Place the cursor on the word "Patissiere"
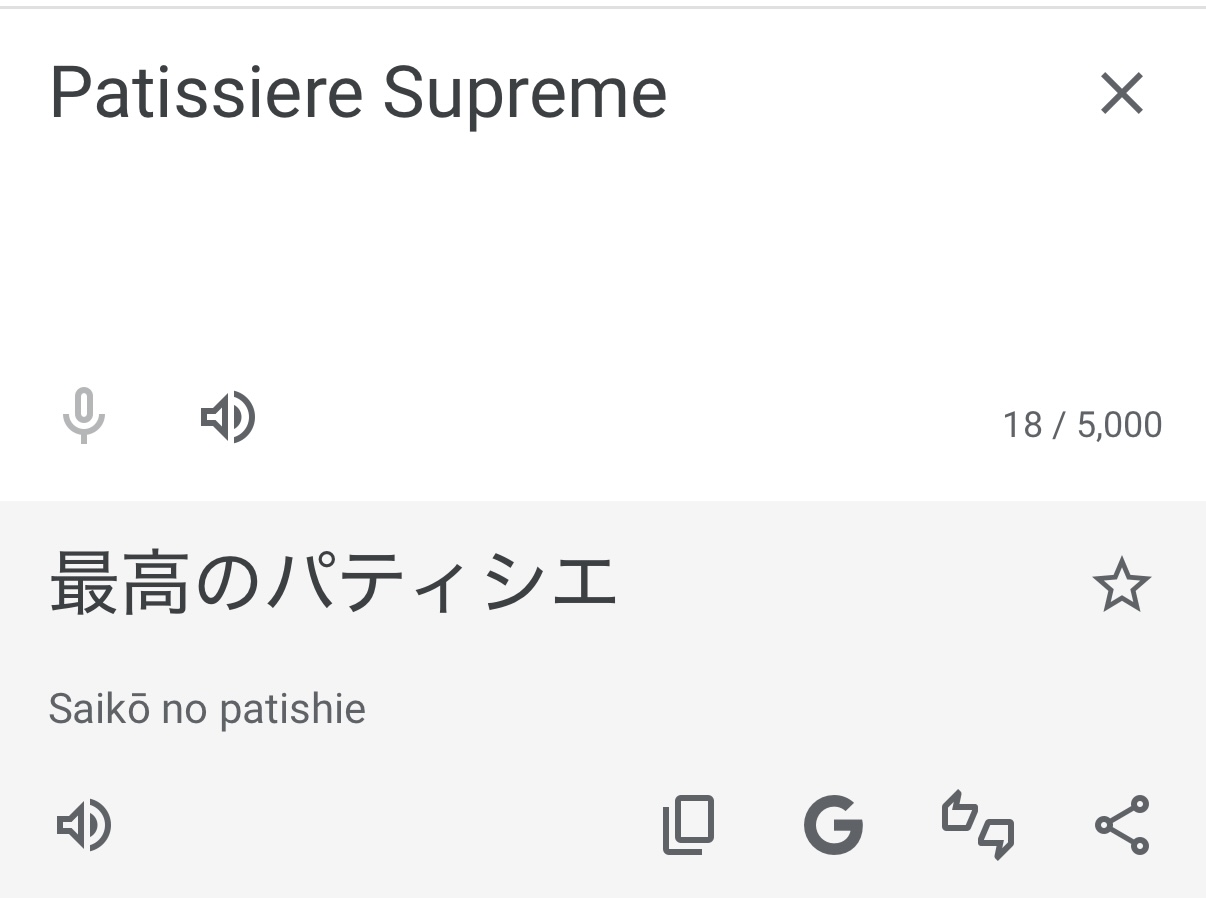Image resolution: width=1206 pixels, height=898 pixels. (206, 92)
